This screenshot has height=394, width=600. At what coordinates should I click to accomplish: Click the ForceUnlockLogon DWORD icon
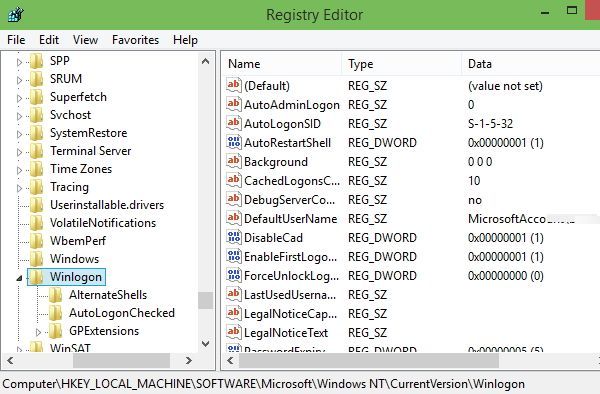pos(233,275)
